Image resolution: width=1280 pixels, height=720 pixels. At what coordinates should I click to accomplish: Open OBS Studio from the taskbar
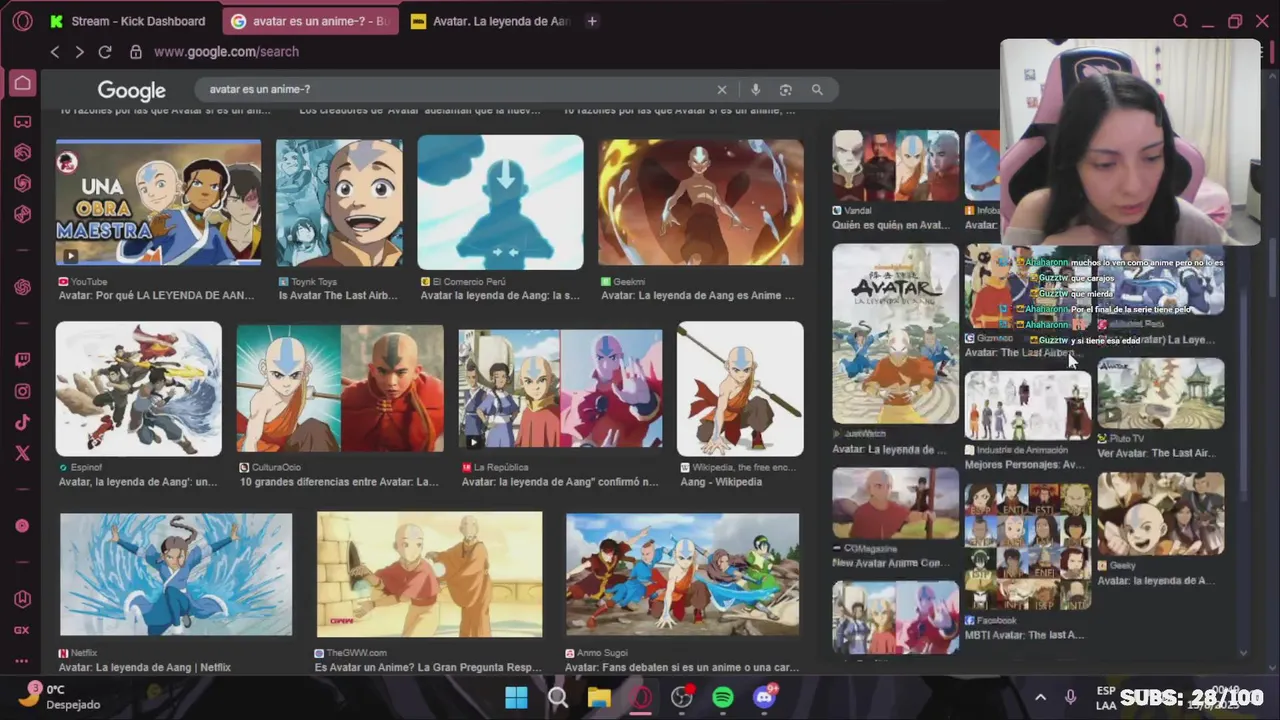(682, 697)
